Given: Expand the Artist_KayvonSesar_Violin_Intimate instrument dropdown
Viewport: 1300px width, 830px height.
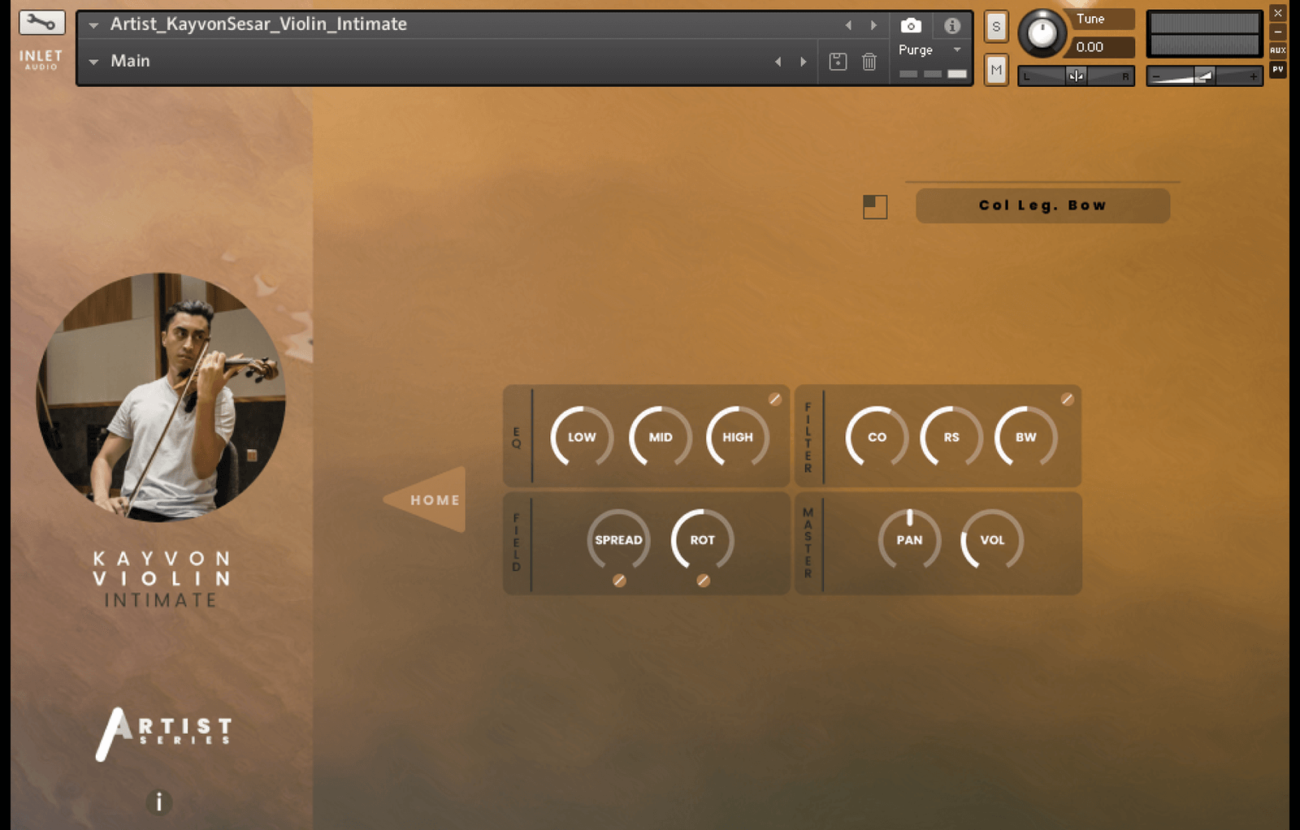Looking at the screenshot, I should coord(93,25).
